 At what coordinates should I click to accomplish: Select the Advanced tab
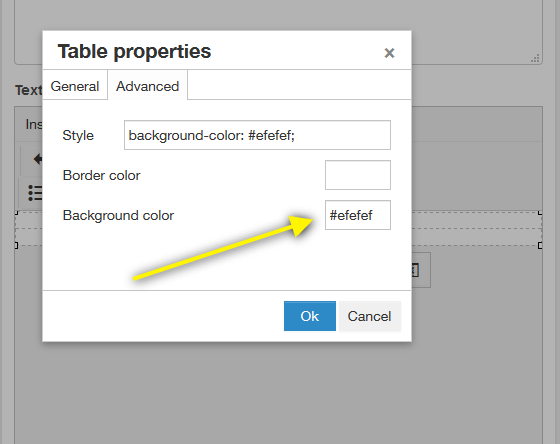point(148,86)
